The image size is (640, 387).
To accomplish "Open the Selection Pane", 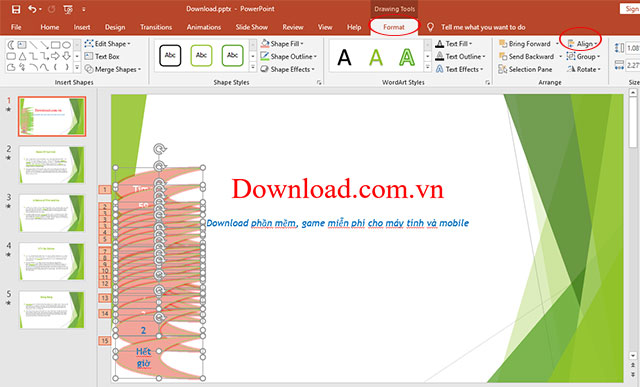I will click(525, 69).
